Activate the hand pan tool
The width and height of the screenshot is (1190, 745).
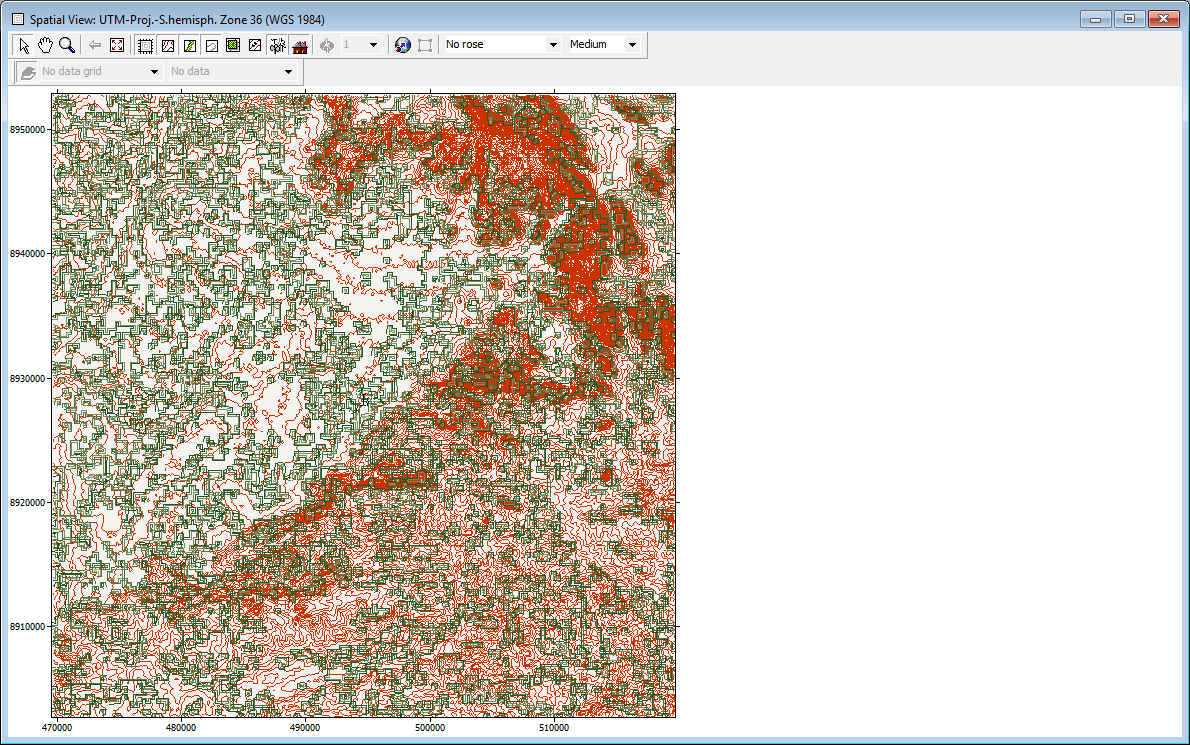45,45
